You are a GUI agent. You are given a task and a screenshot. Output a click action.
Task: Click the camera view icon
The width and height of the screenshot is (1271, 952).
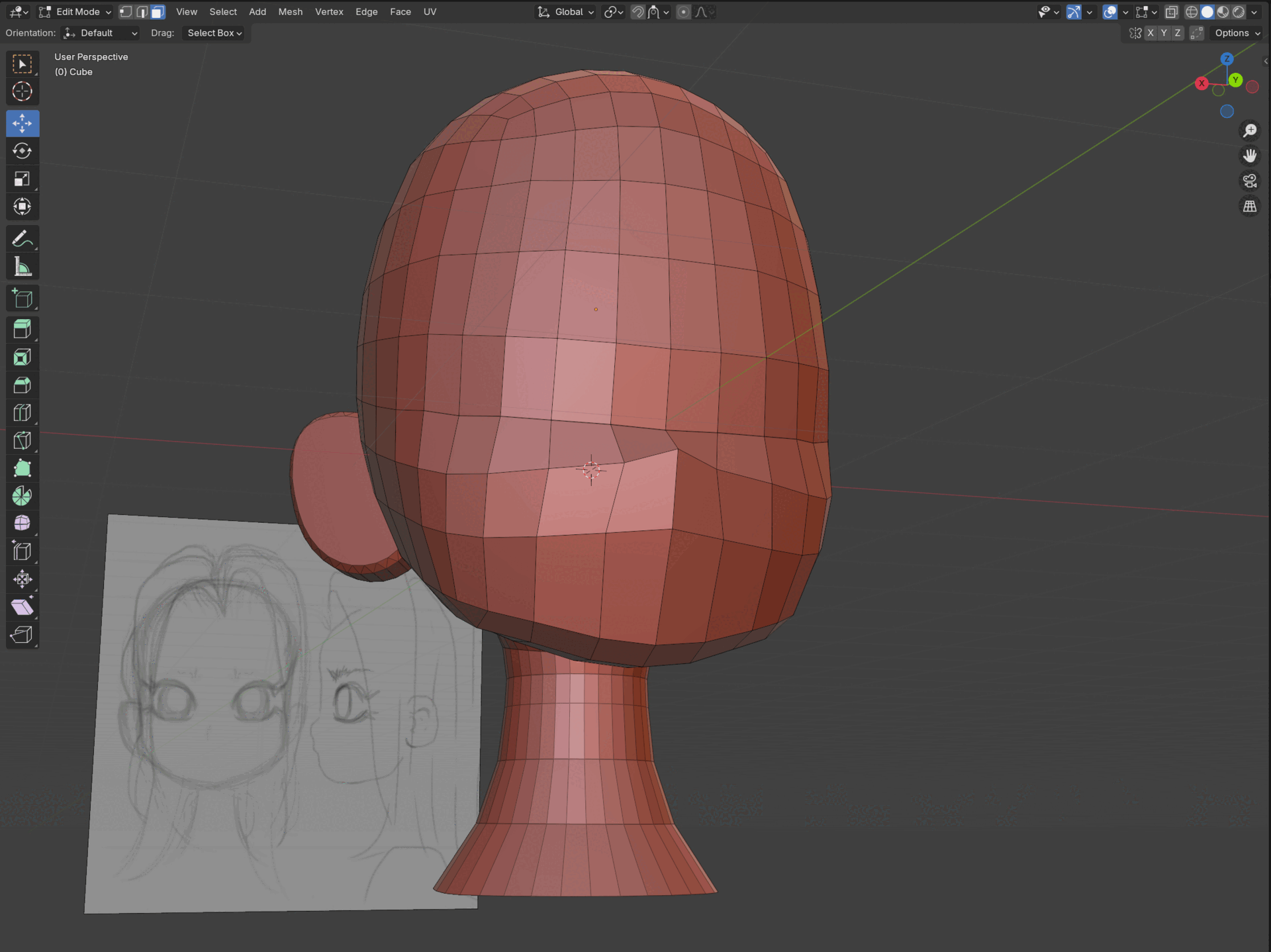[x=1249, y=181]
